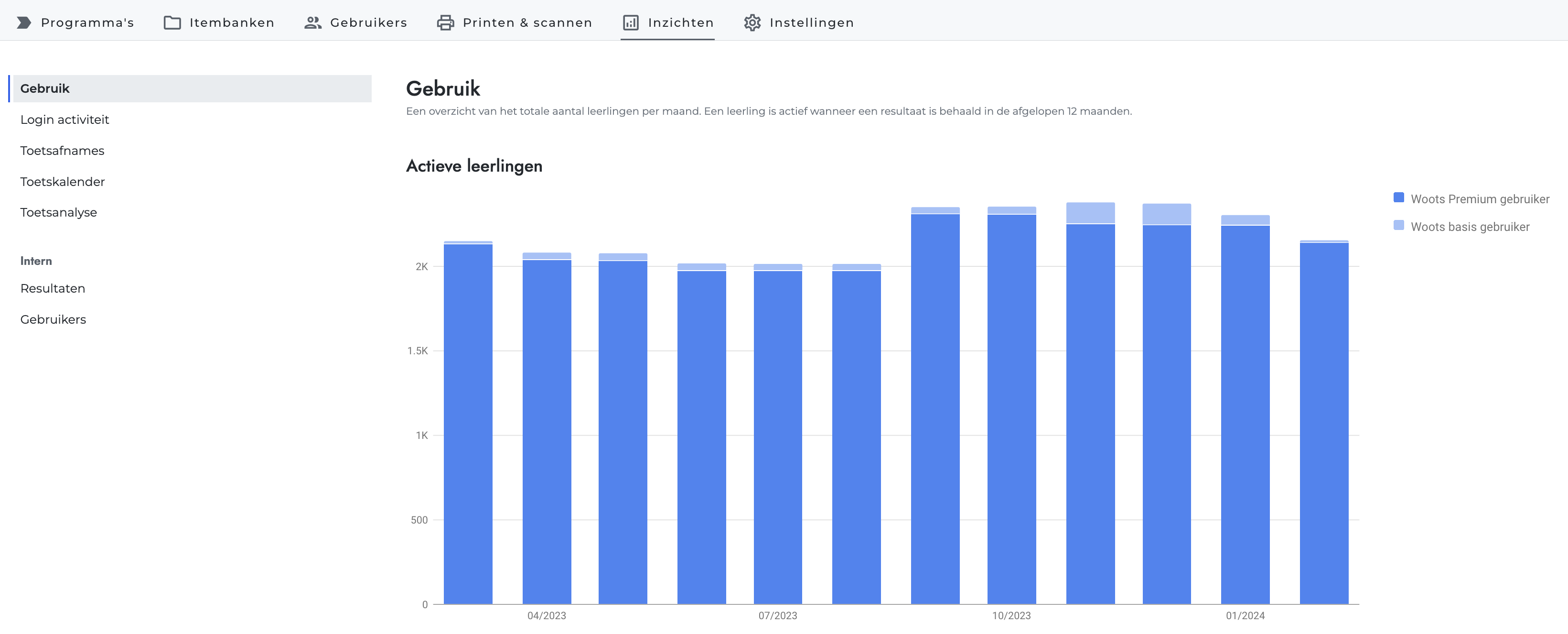Click the bar above 01/2024
This screenshot has width=1568, height=634.
point(1246,409)
